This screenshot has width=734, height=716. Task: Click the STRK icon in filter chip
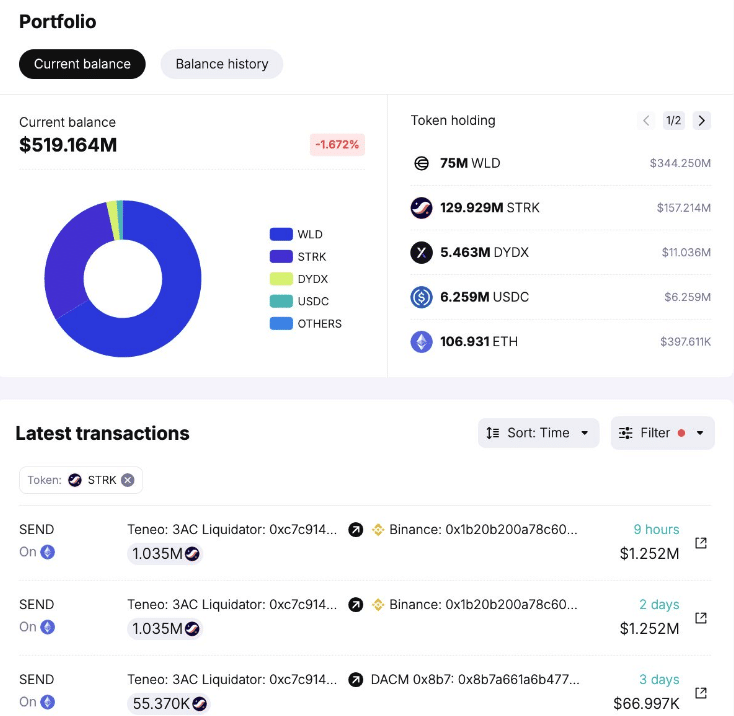tap(75, 480)
